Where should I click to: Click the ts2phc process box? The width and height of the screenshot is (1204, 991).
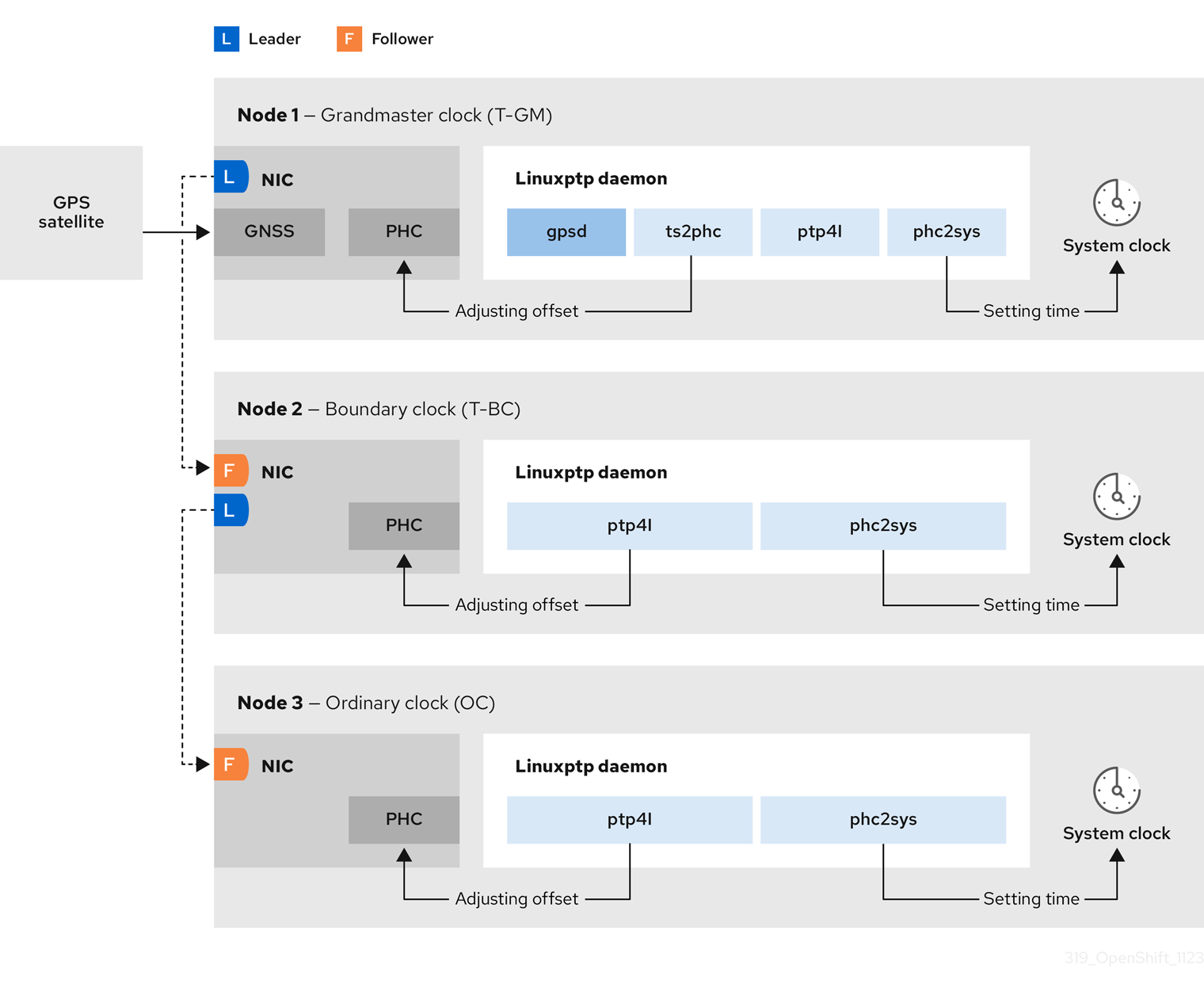[693, 232]
